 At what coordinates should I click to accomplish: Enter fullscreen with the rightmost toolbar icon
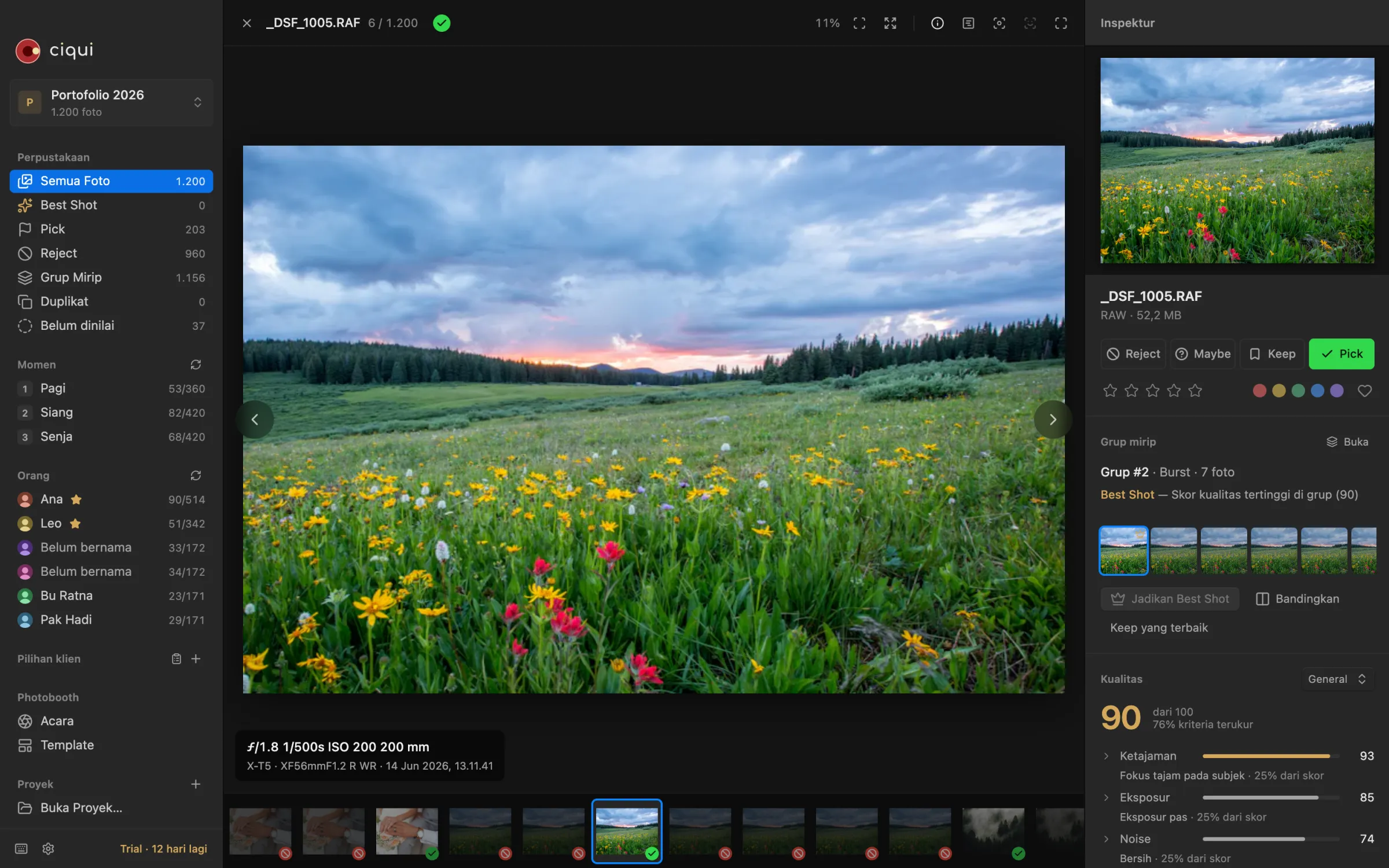pyautogui.click(x=1061, y=23)
